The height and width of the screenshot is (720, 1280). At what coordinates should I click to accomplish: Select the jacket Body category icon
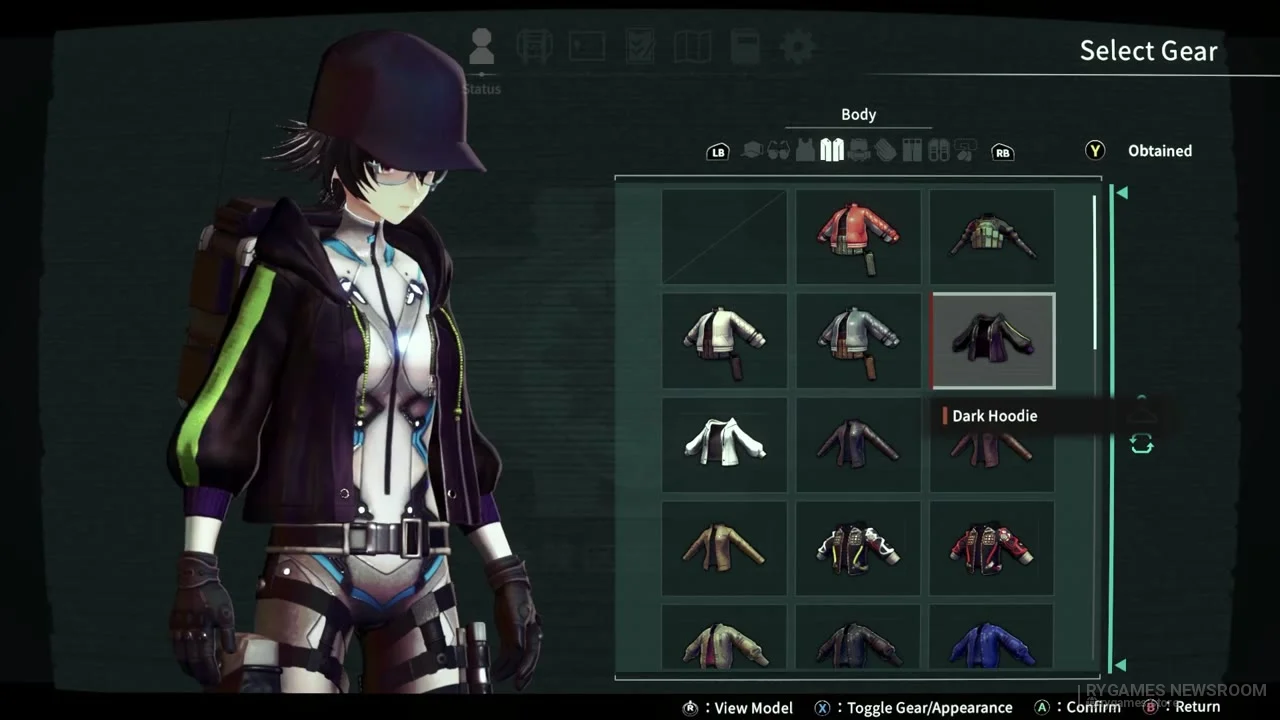(832, 150)
